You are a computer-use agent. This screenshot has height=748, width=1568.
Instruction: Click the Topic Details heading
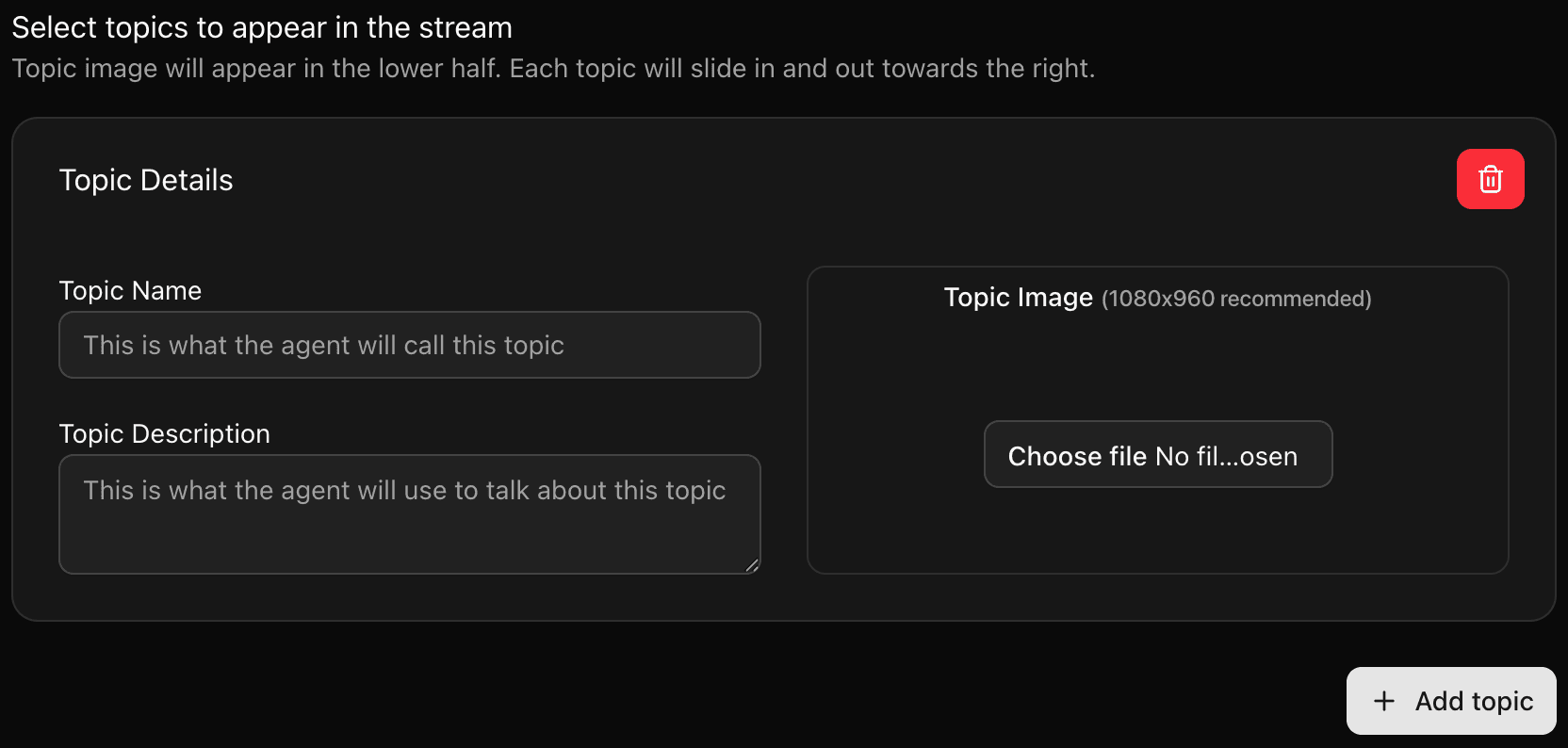[146, 179]
